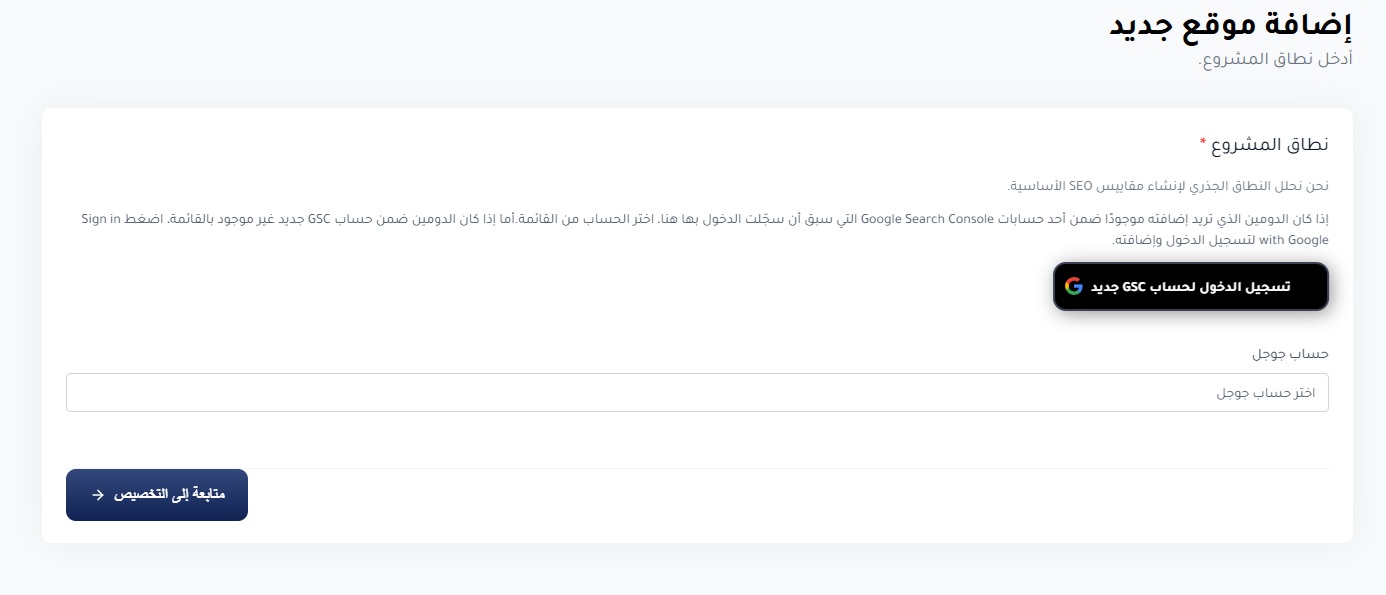This screenshot has width=1386, height=595.
Task: Click the "GSC" text within instructions paragraph
Action: [x=319, y=218]
